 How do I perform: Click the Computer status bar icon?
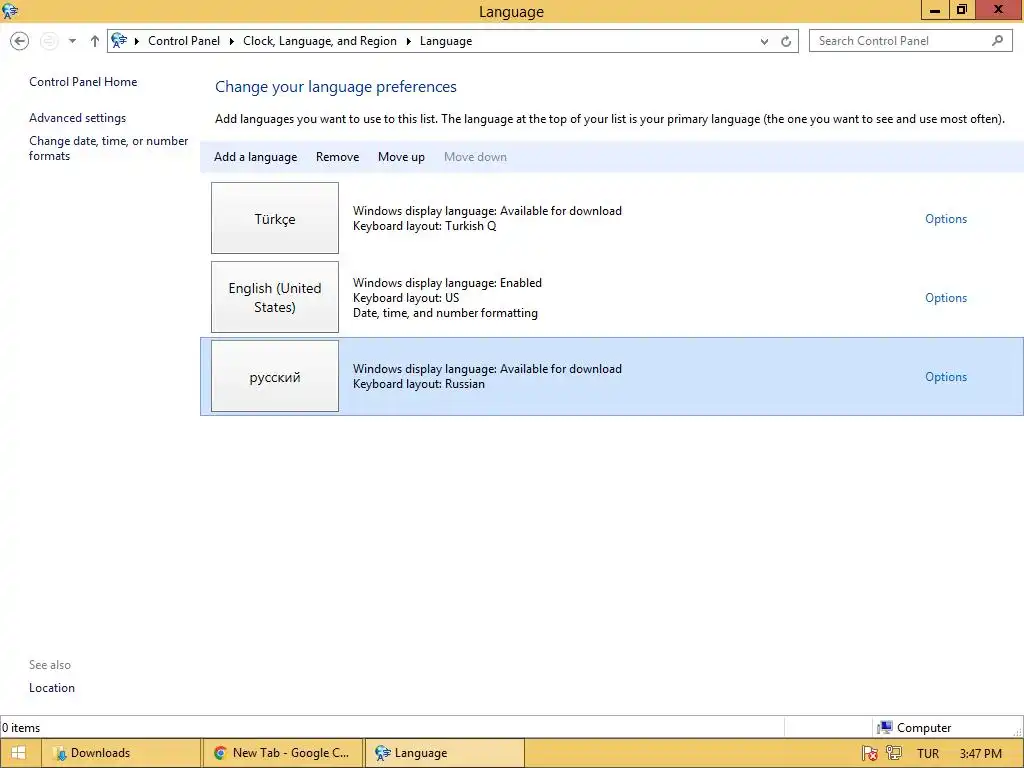[885, 728]
